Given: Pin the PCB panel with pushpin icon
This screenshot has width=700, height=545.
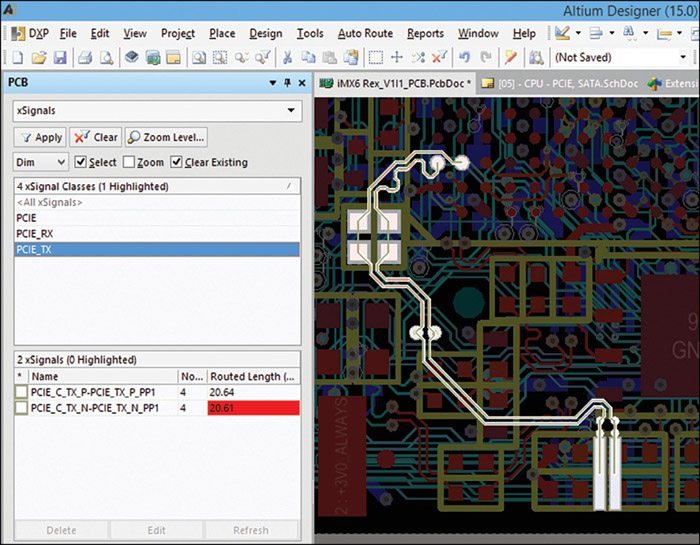Looking at the screenshot, I should (x=287, y=83).
